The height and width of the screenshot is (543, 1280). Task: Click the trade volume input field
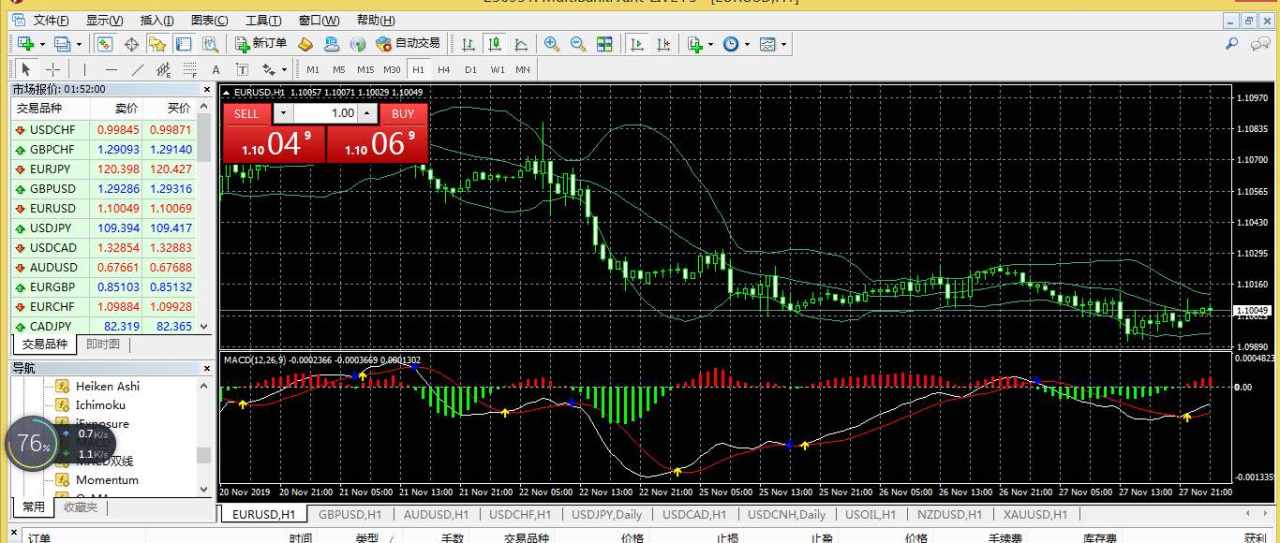coord(326,114)
